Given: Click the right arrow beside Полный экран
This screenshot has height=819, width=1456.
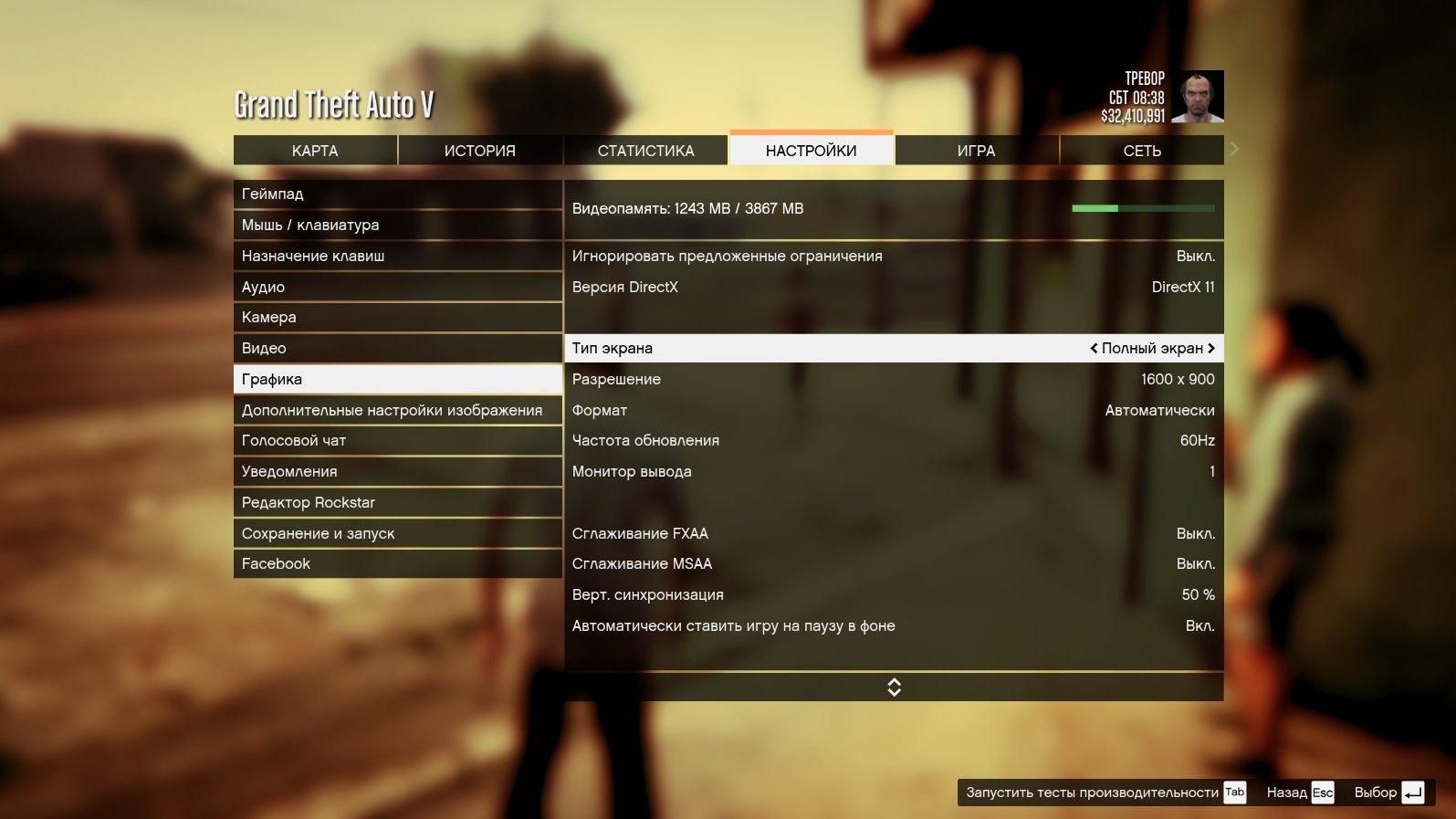Looking at the screenshot, I should point(1211,348).
